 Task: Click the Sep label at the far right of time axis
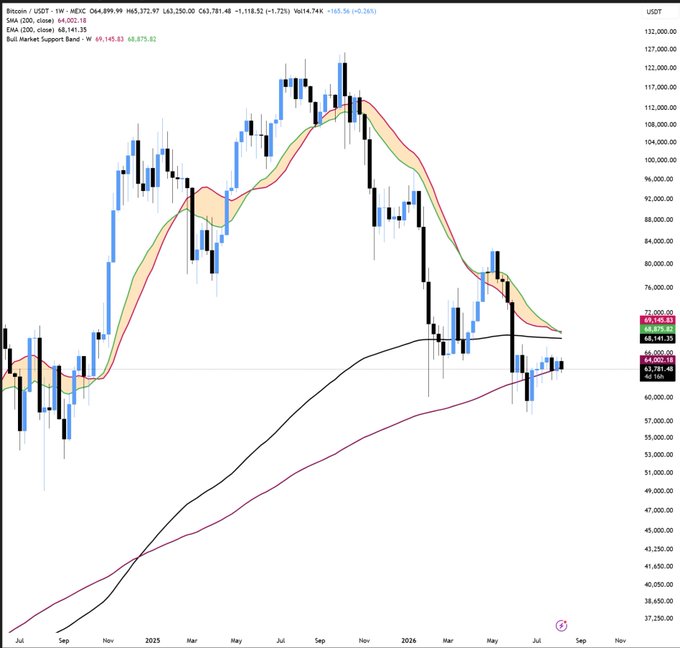click(x=581, y=640)
